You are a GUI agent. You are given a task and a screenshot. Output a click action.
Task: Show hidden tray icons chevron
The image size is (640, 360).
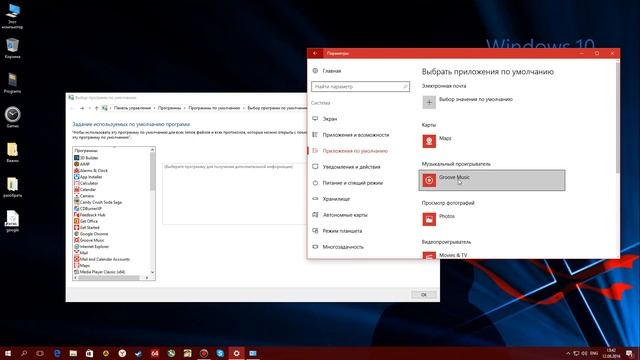coord(568,353)
